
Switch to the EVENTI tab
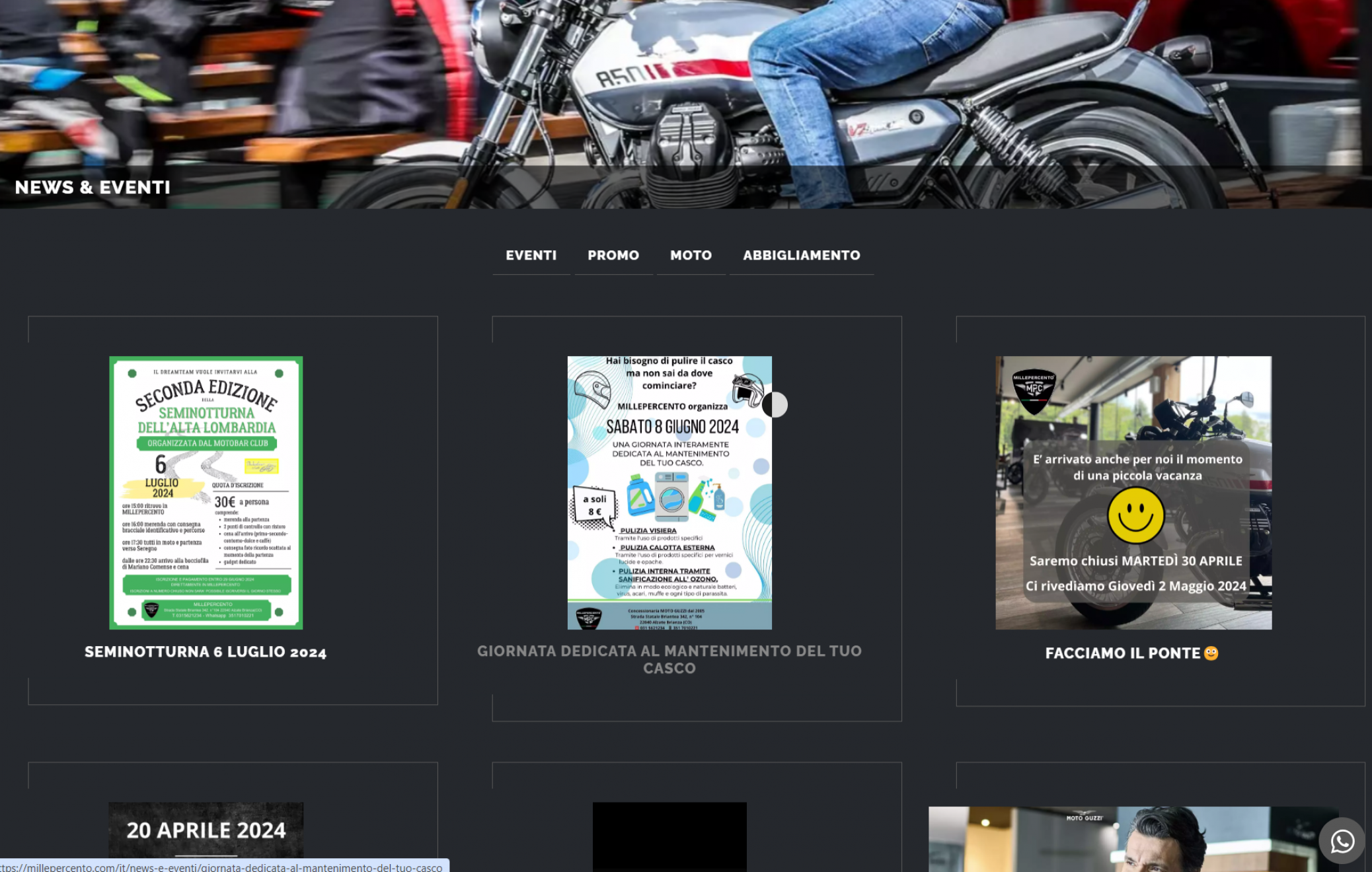click(x=531, y=255)
